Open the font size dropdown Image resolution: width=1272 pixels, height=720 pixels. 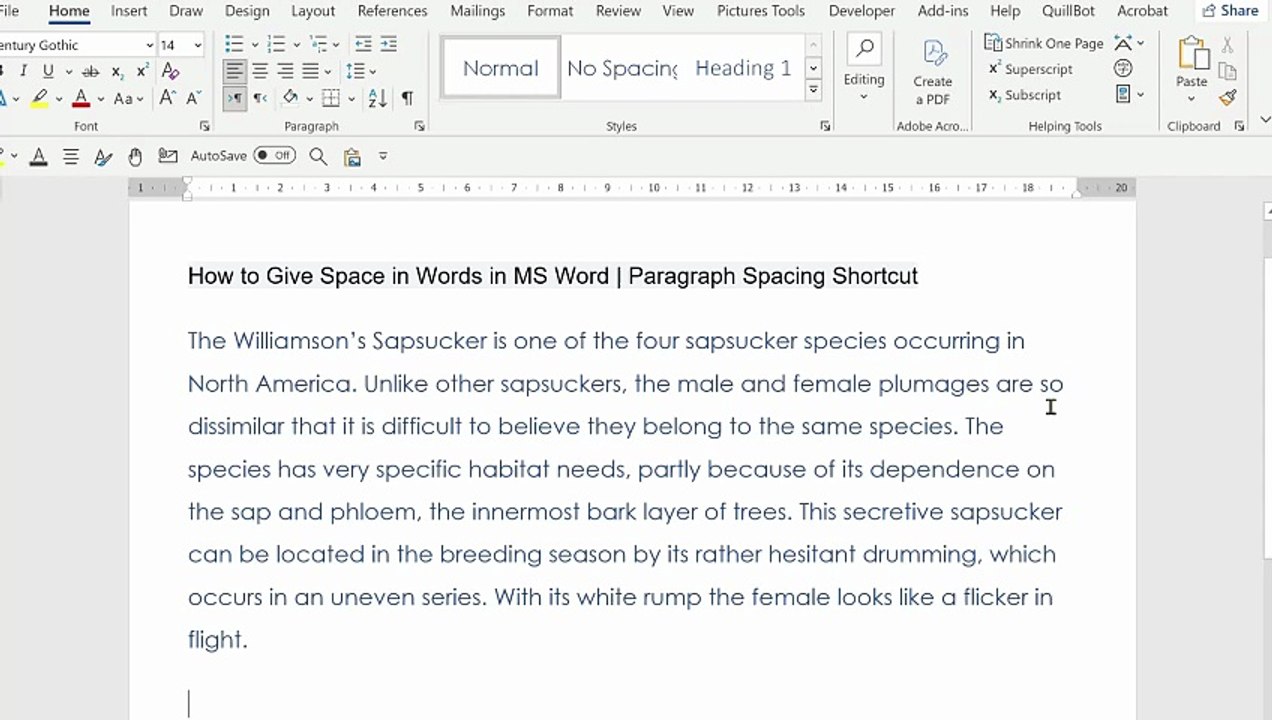coord(197,45)
